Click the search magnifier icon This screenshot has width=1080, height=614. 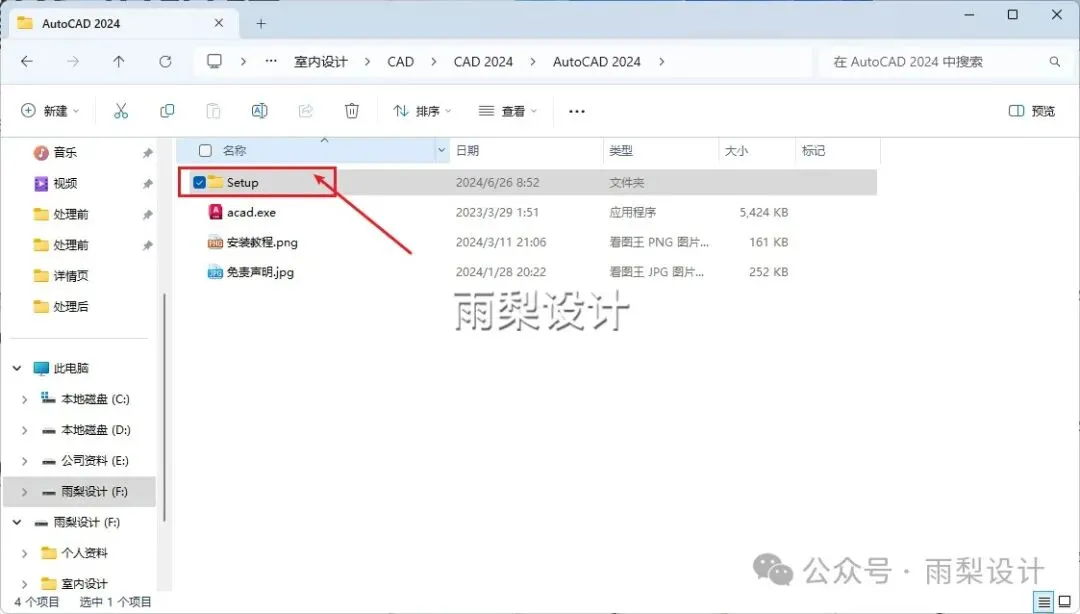point(1055,61)
